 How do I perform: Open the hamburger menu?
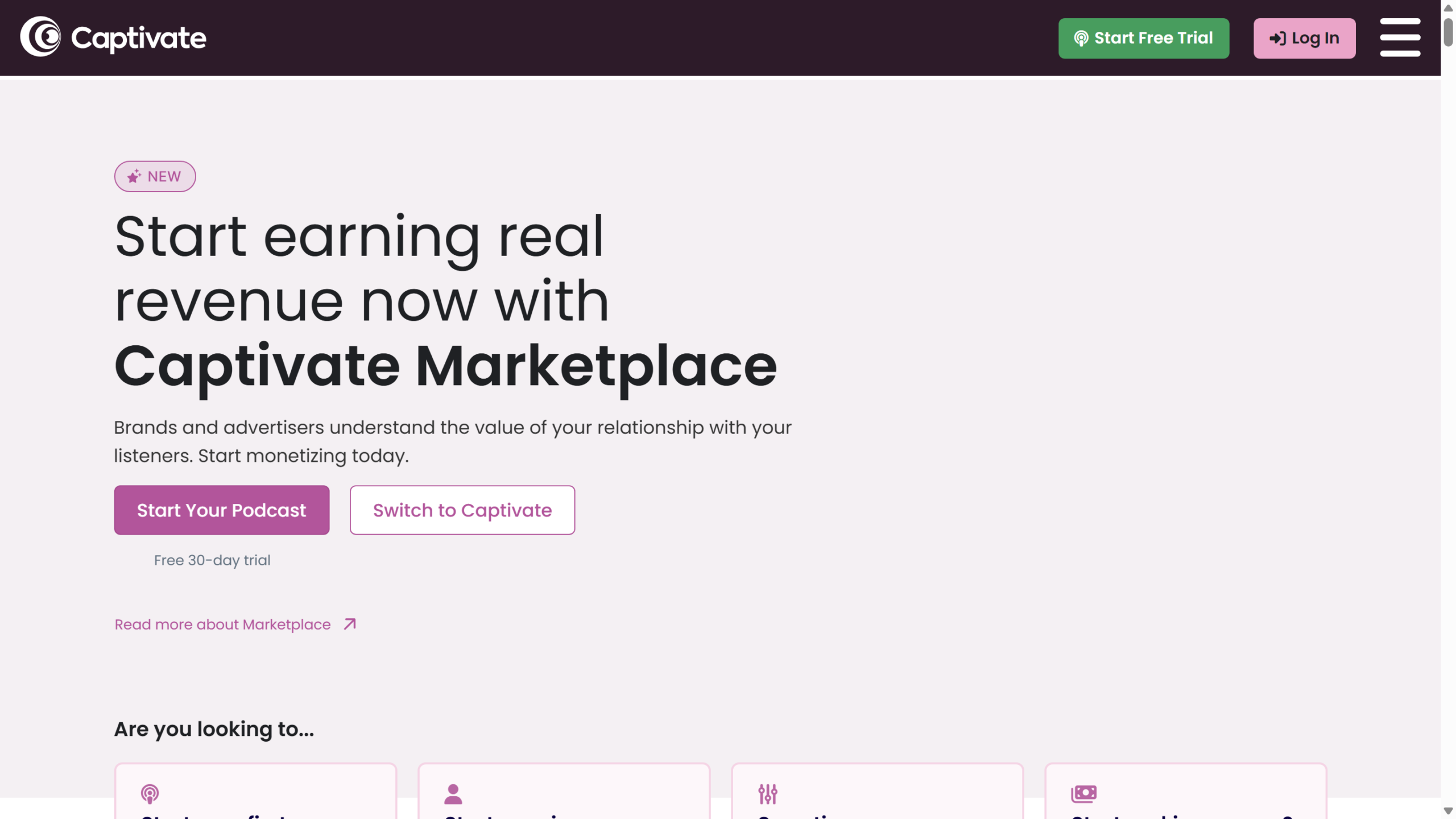[x=1400, y=38]
